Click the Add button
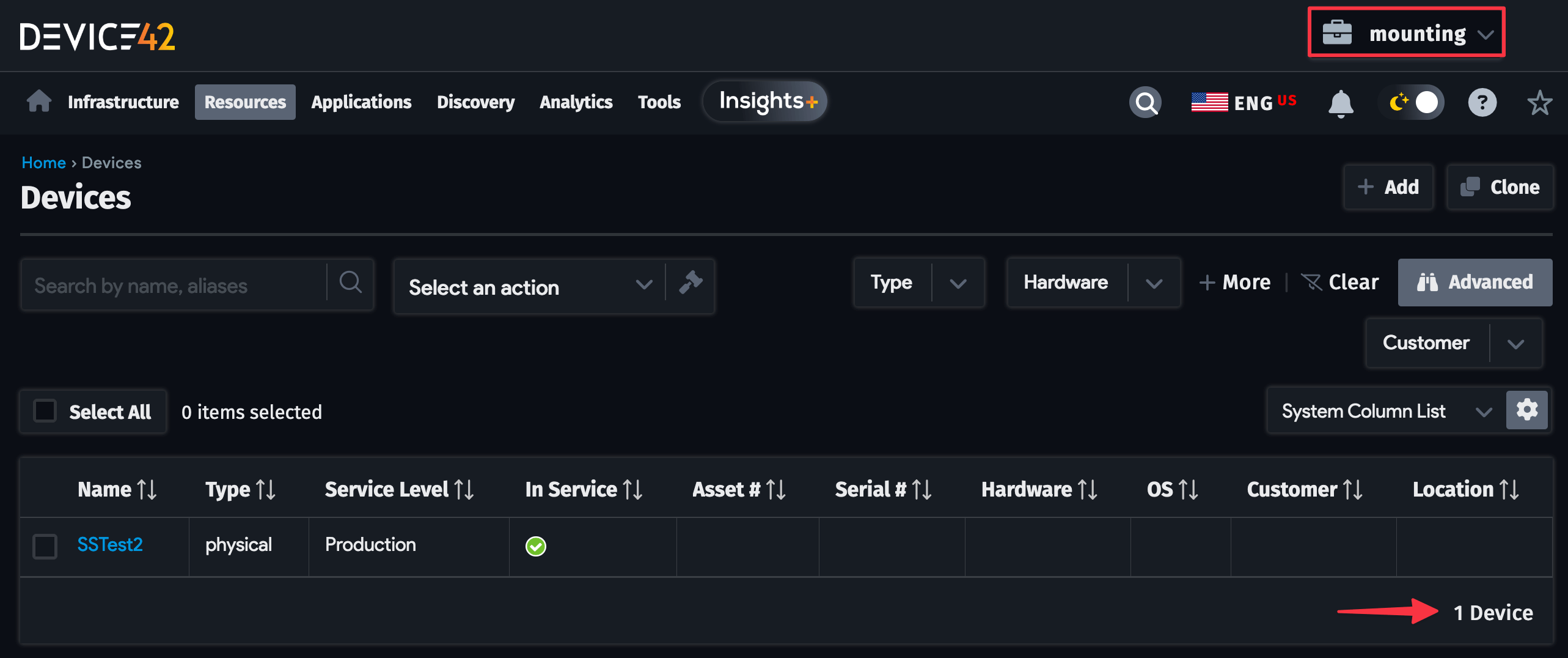The height and width of the screenshot is (658, 1568). 1388,187
